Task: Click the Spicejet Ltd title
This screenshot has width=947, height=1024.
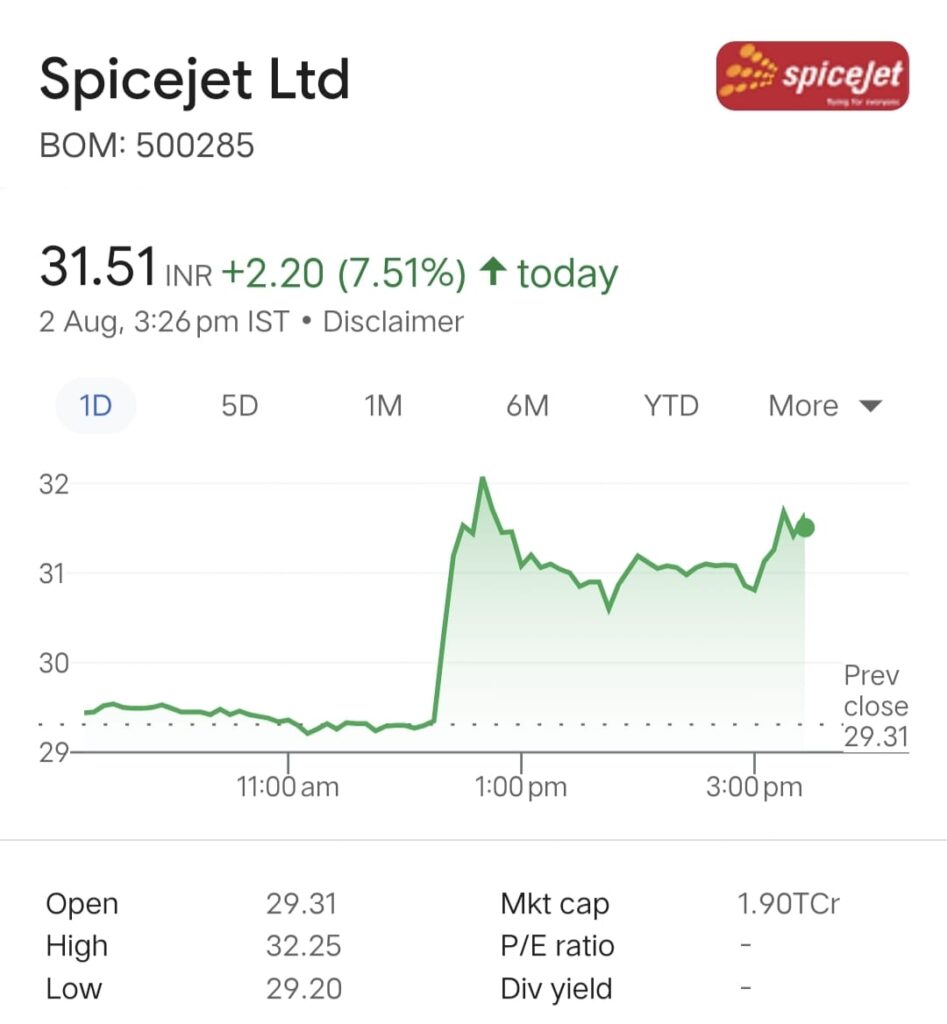Action: tap(195, 79)
